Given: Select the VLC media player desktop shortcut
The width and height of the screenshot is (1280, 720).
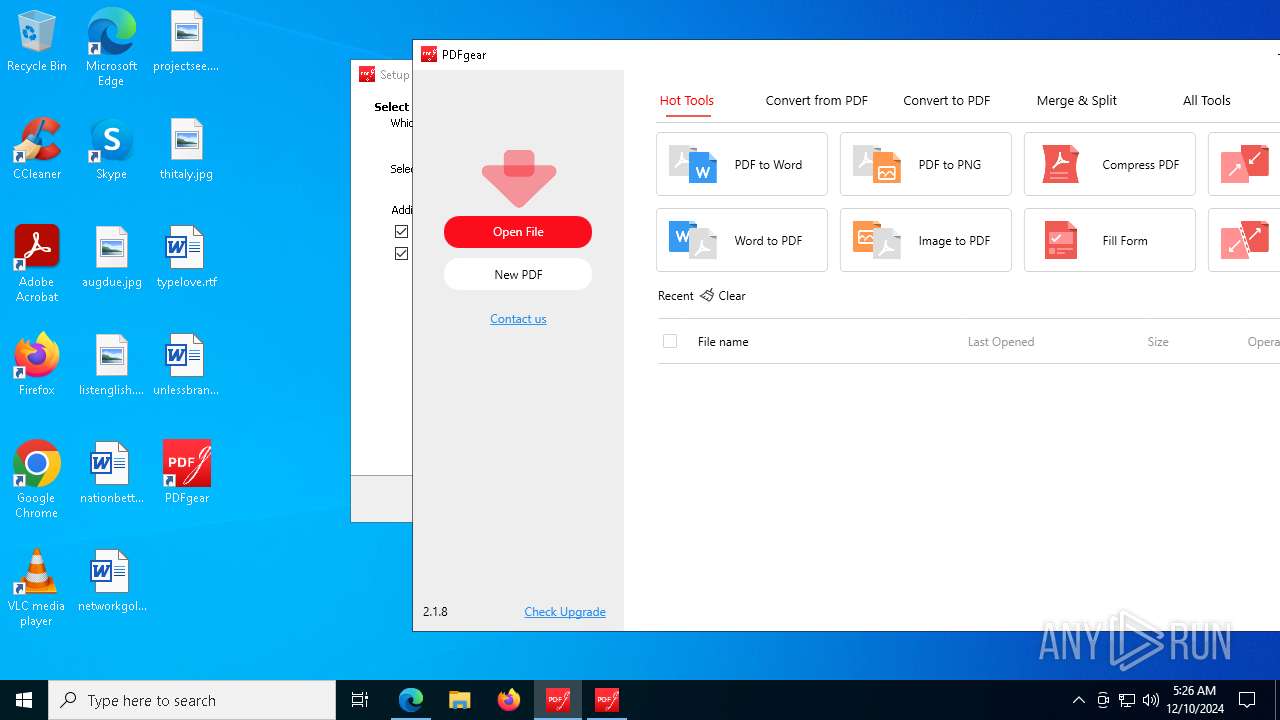Looking at the screenshot, I should tap(37, 588).
